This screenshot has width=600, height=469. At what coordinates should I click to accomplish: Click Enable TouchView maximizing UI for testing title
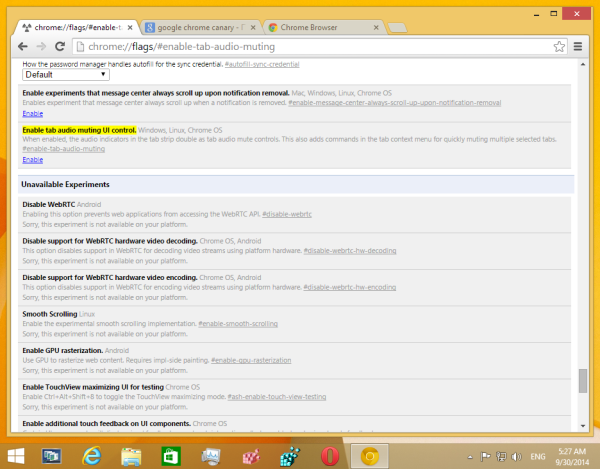93,387
